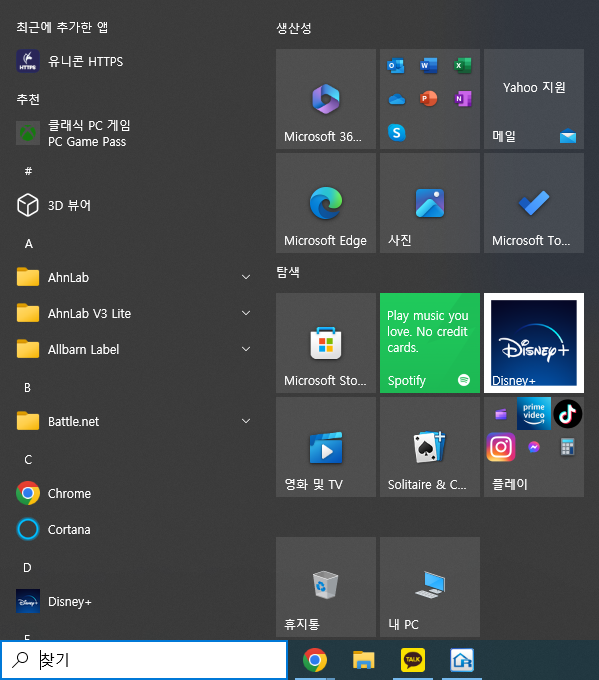Open PowerPoint in the Office tile folder

click(x=429, y=99)
